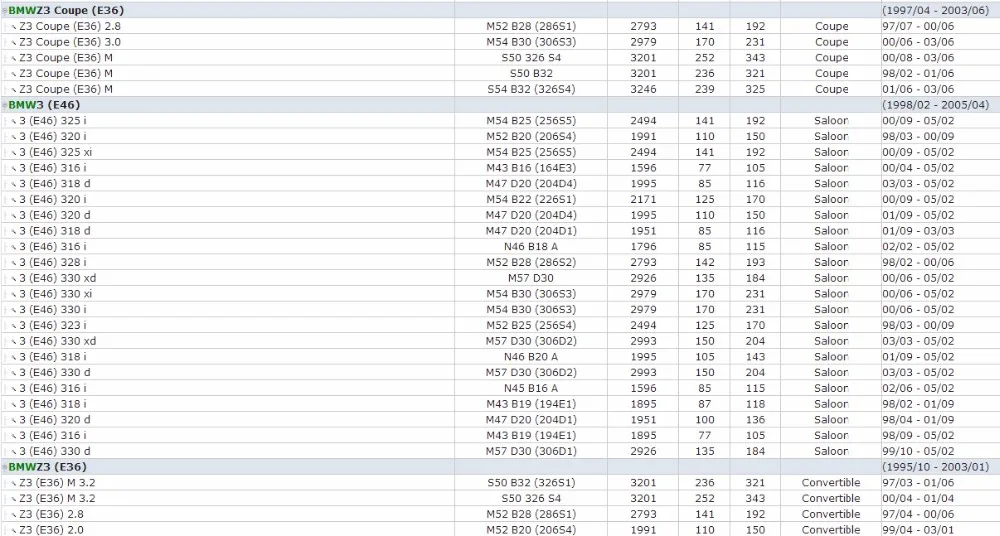The height and width of the screenshot is (536, 1000).
Task: Click the date range (1995/10 - 2003/01)
Action: [x=936, y=468]
